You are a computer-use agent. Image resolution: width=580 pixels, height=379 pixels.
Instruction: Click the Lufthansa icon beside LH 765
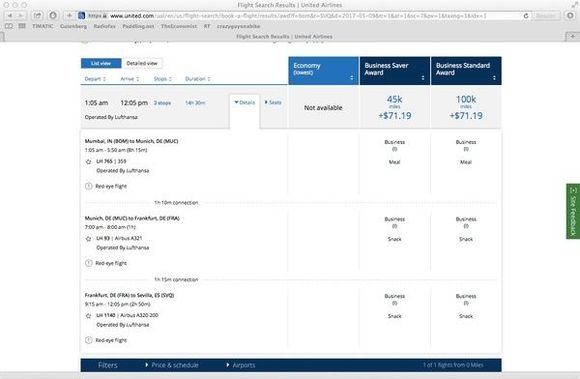88,162
